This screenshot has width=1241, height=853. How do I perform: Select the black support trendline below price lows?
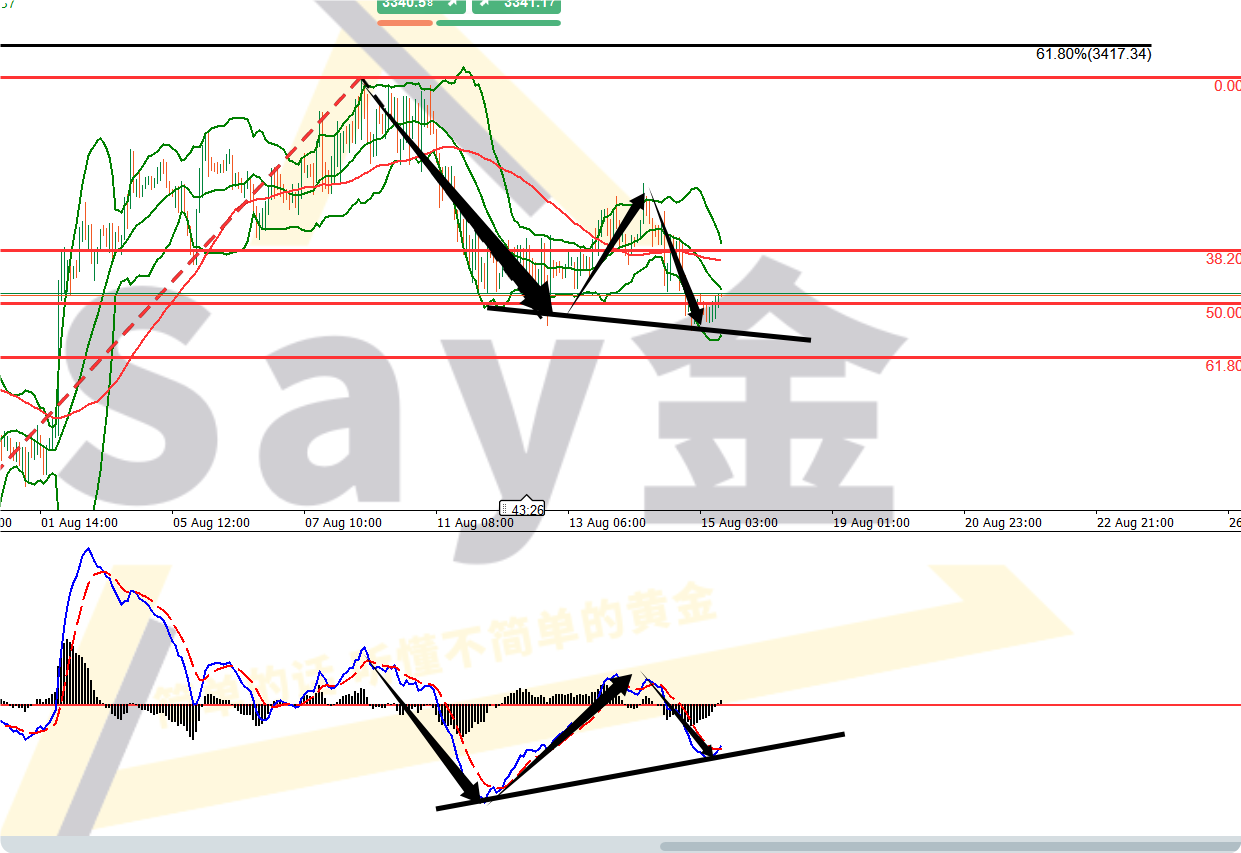pyautogui.click(x=648, y=324)
